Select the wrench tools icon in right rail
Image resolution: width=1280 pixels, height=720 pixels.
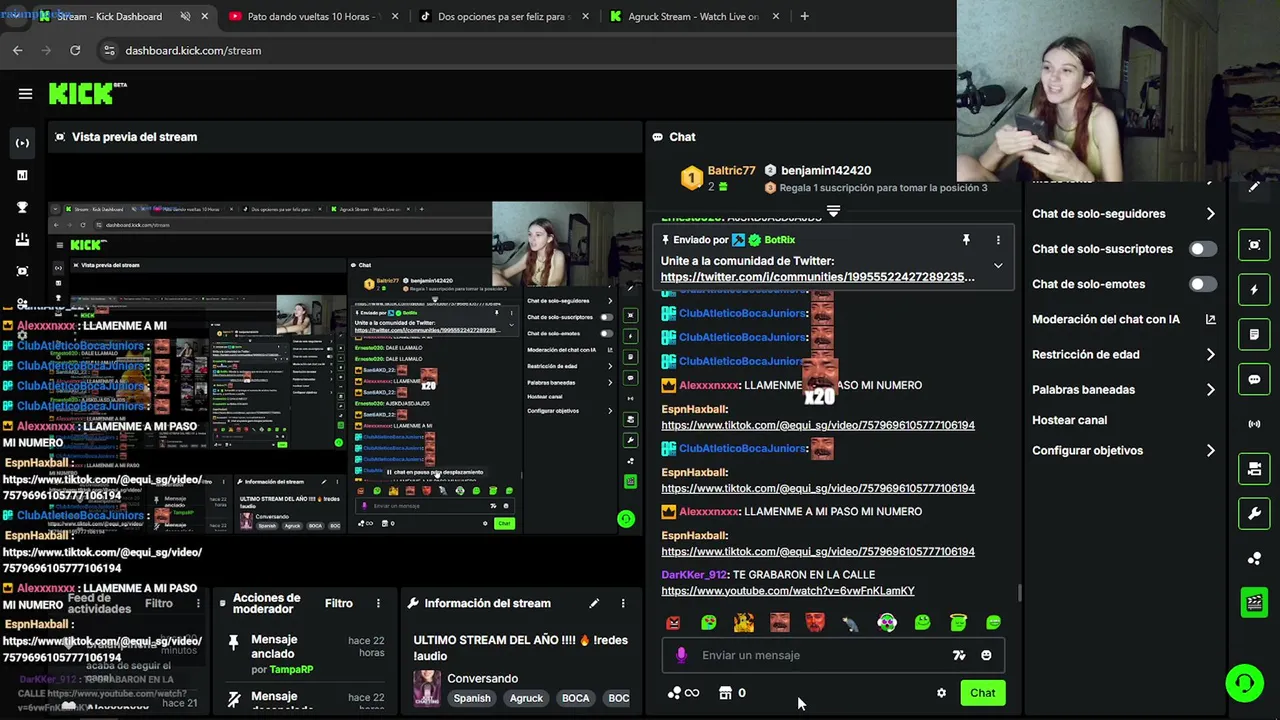click(1254, 514)
